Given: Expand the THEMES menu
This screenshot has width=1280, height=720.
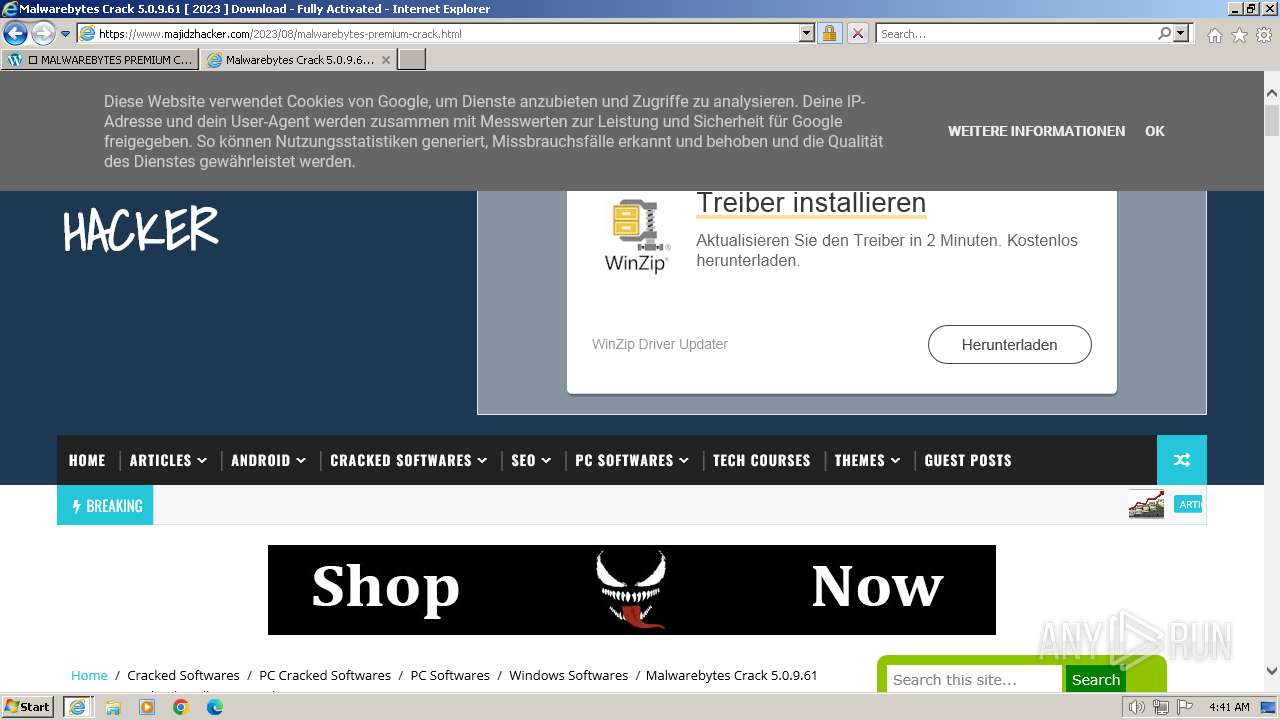Looking at the screenshot, I should click(867, 460).
